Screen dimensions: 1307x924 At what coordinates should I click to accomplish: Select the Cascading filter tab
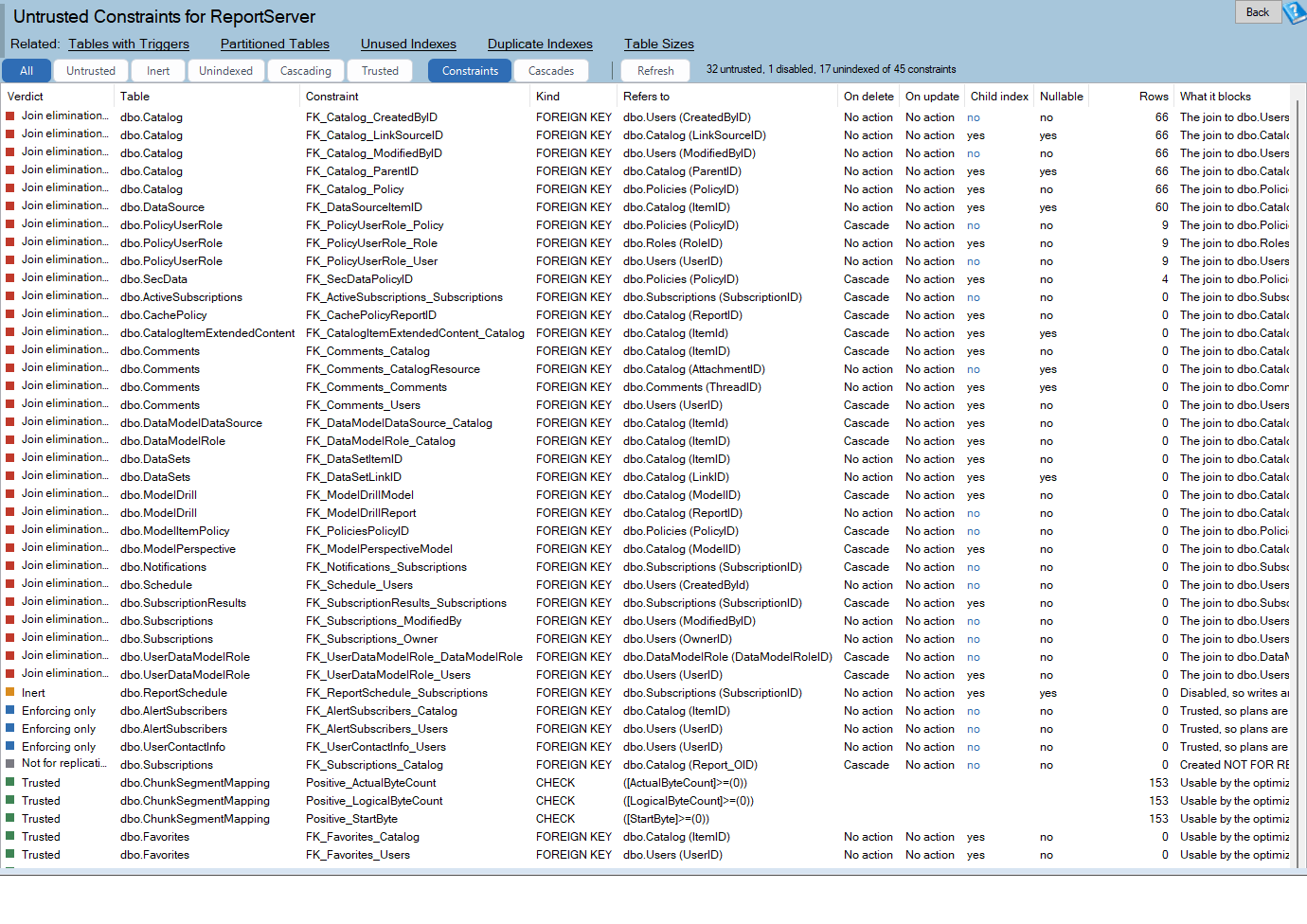pyautogui.click(x=306, y=71)
